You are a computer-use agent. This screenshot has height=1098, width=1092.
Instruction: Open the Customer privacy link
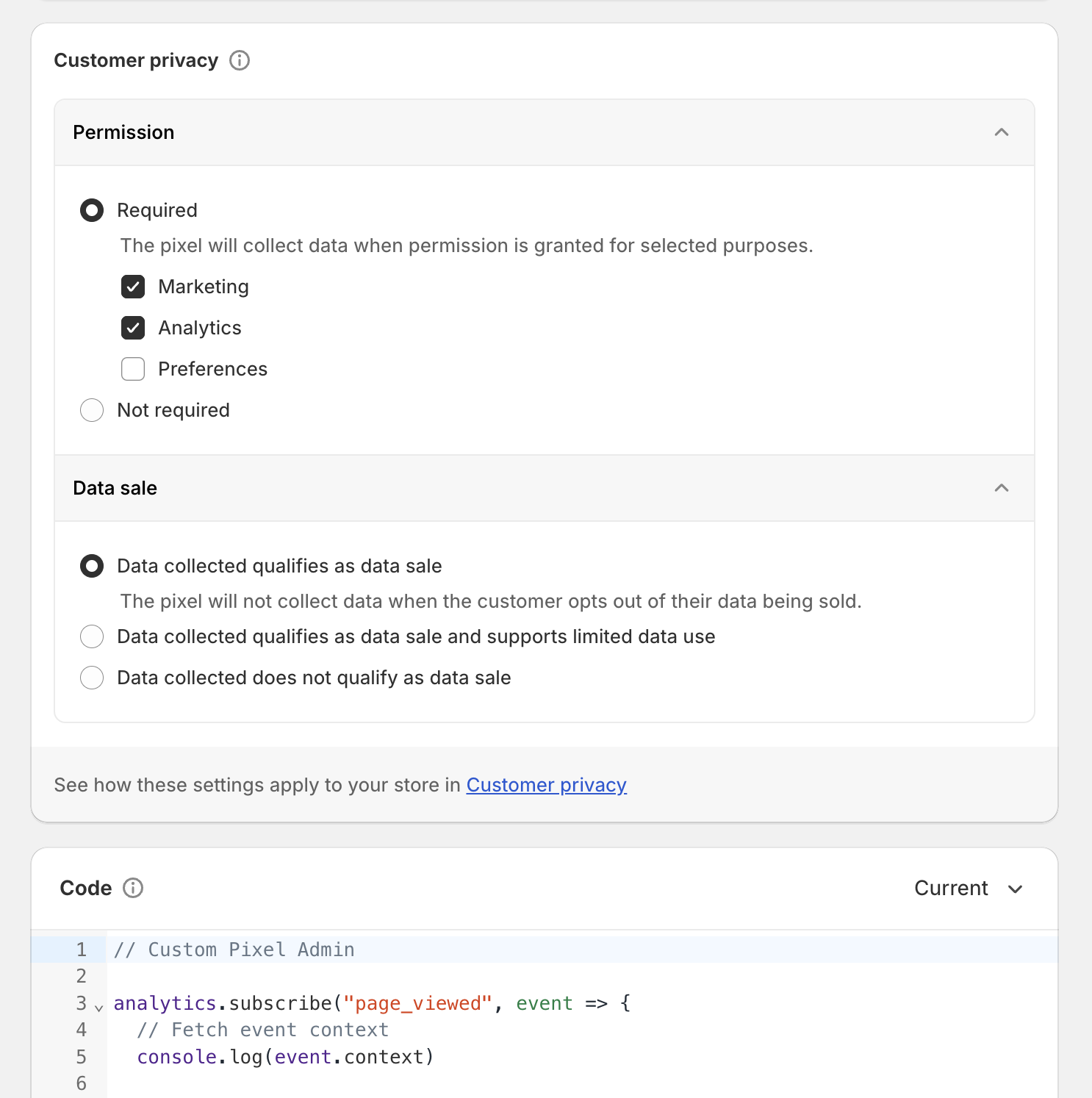pos(546,785)
